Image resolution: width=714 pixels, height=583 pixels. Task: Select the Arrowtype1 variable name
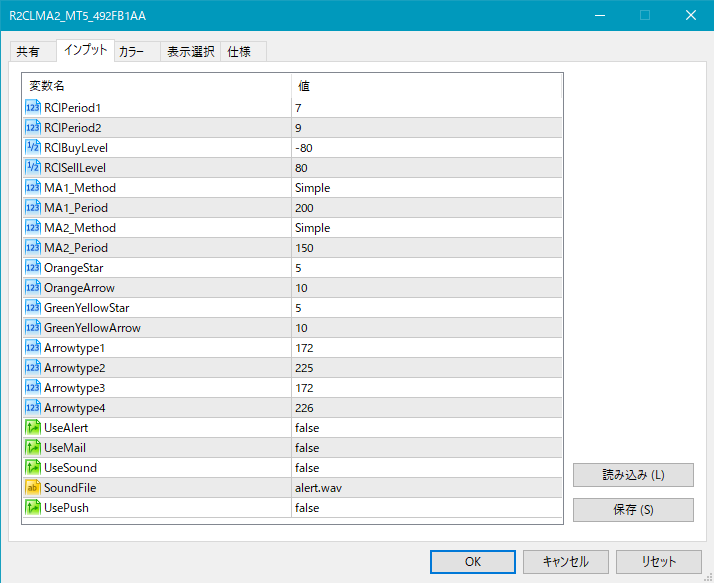click(74, 348)
